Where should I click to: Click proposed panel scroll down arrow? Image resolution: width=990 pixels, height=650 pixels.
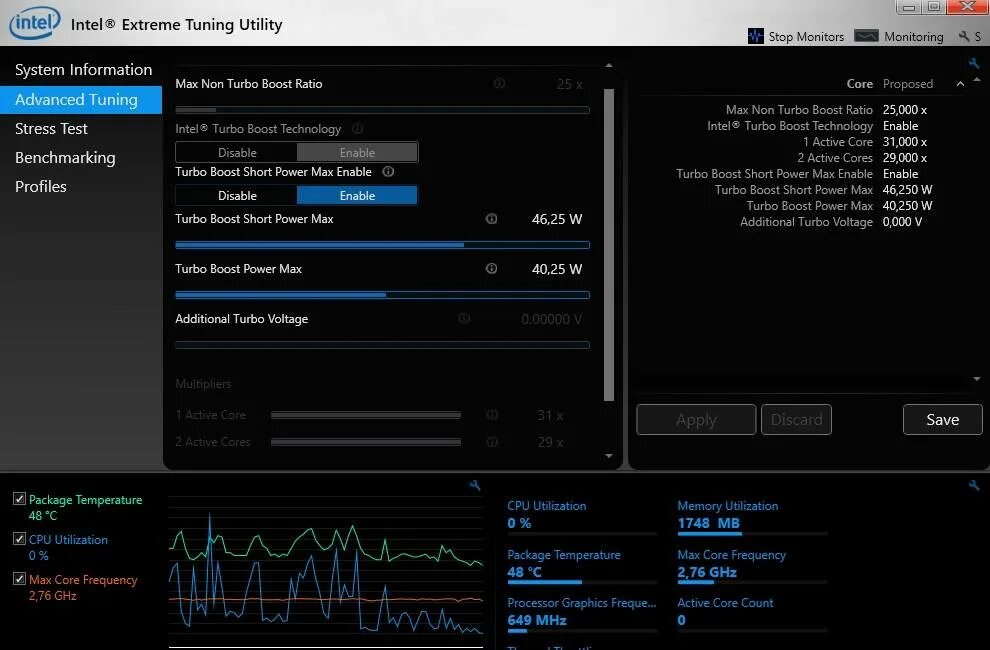pos(977,378)
